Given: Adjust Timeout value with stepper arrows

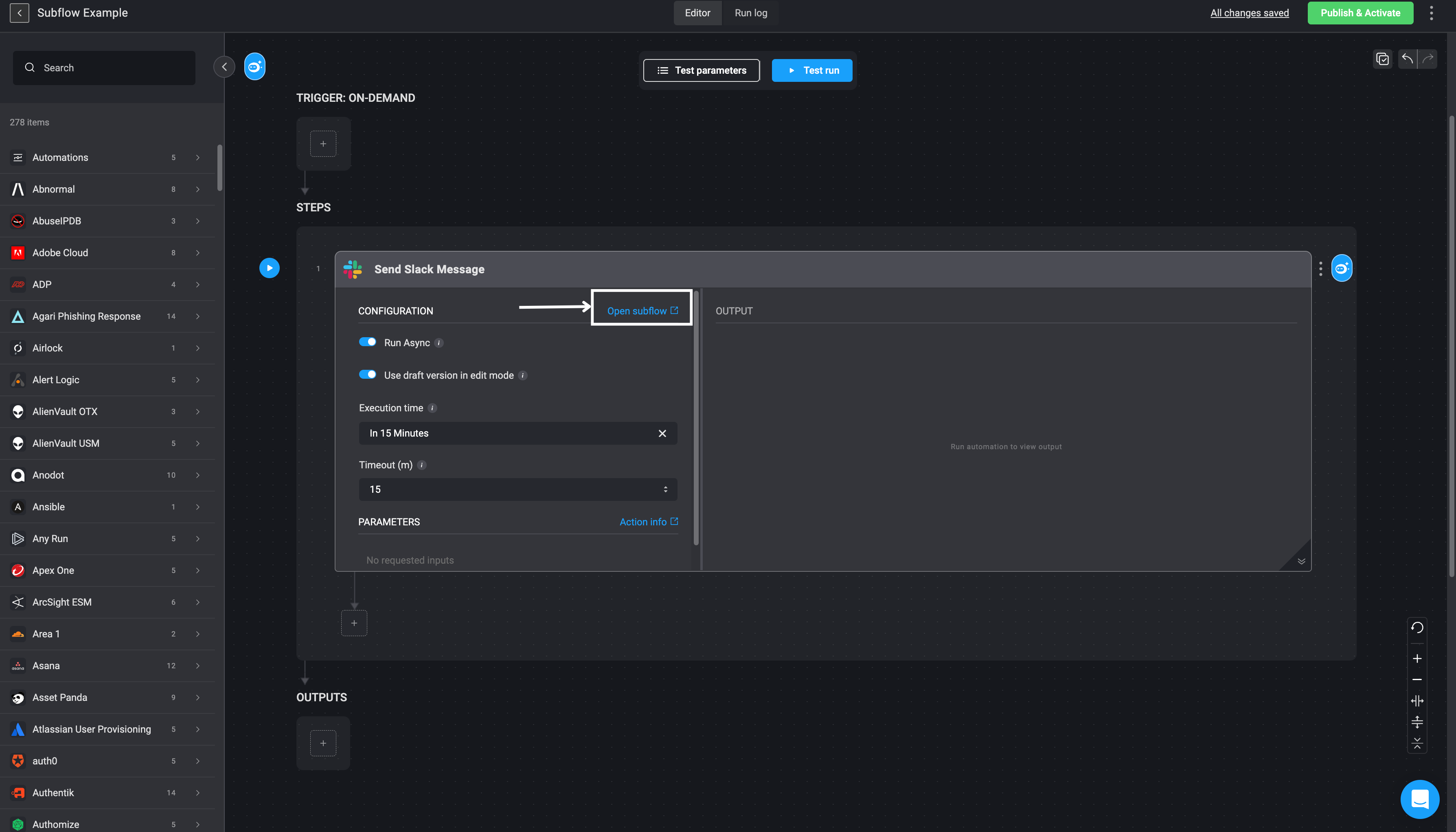Looking at the screenshot, I should [665, 489].
